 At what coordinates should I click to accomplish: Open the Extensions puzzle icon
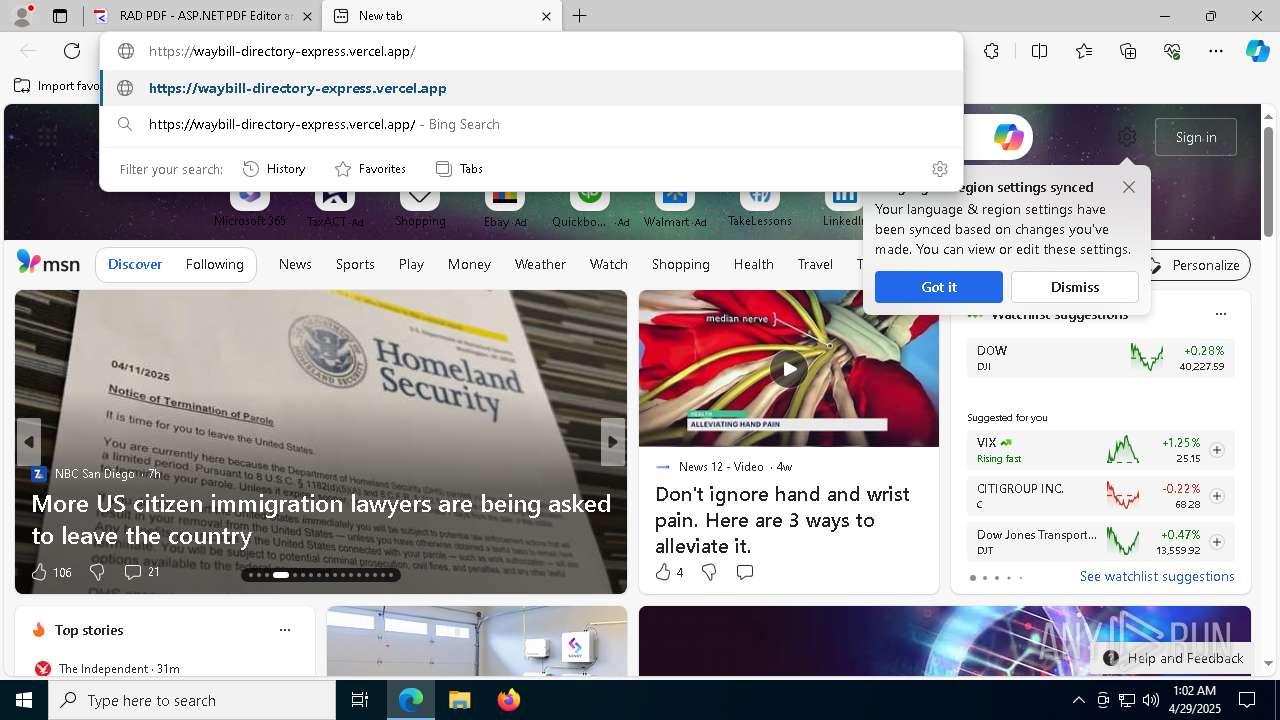click(x=991, y=51)
